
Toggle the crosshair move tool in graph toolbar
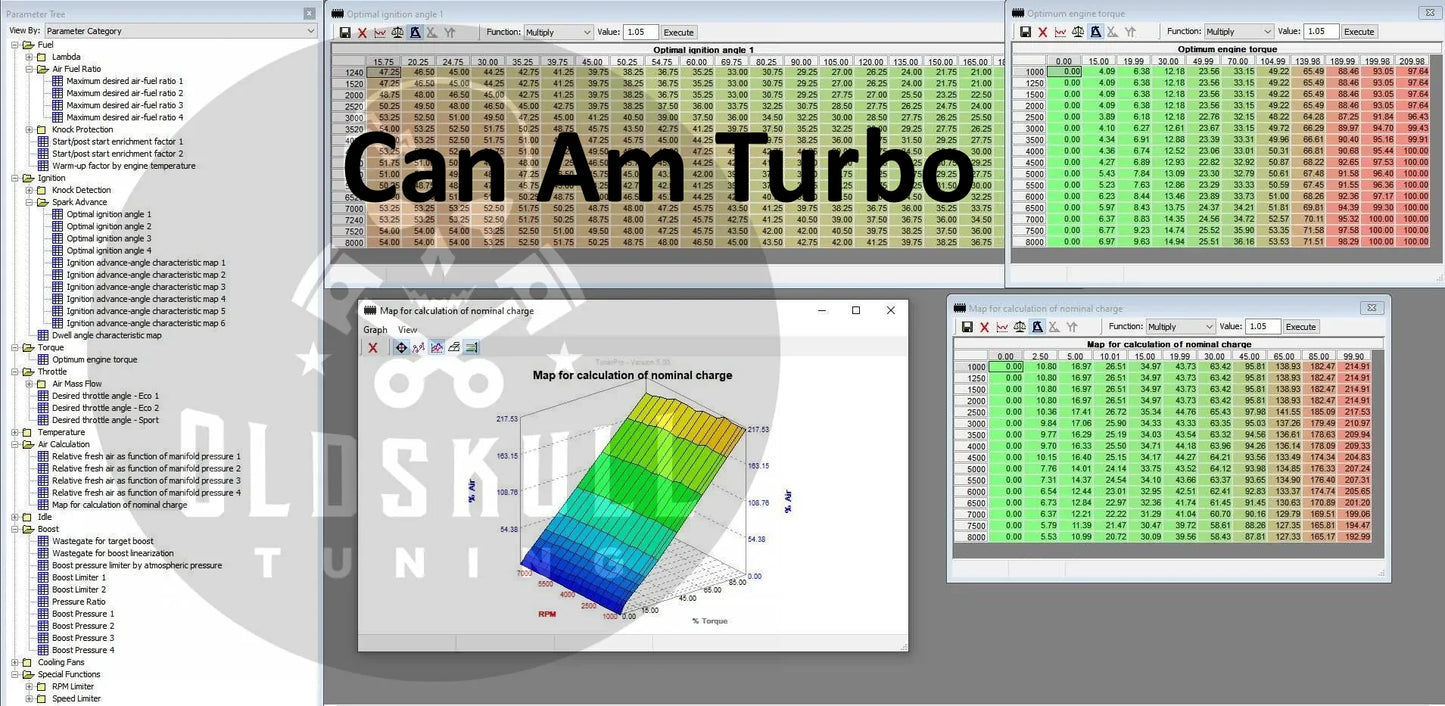coord(401,348)
